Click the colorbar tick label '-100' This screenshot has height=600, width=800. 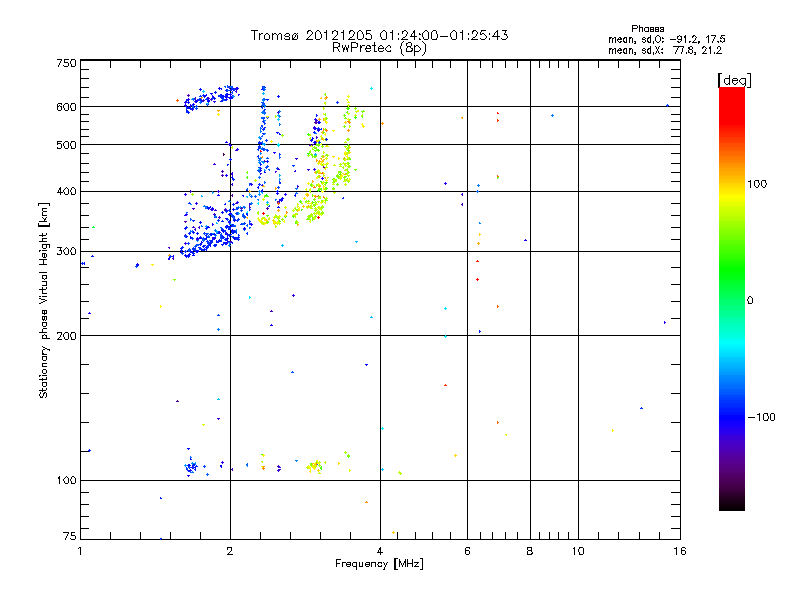tap(761, 417)
